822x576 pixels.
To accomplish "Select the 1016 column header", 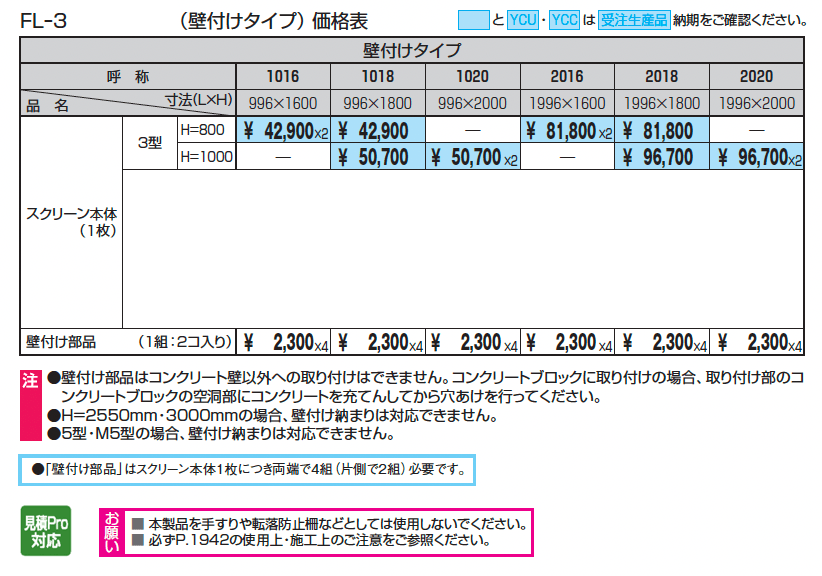I will pos(281,74).
